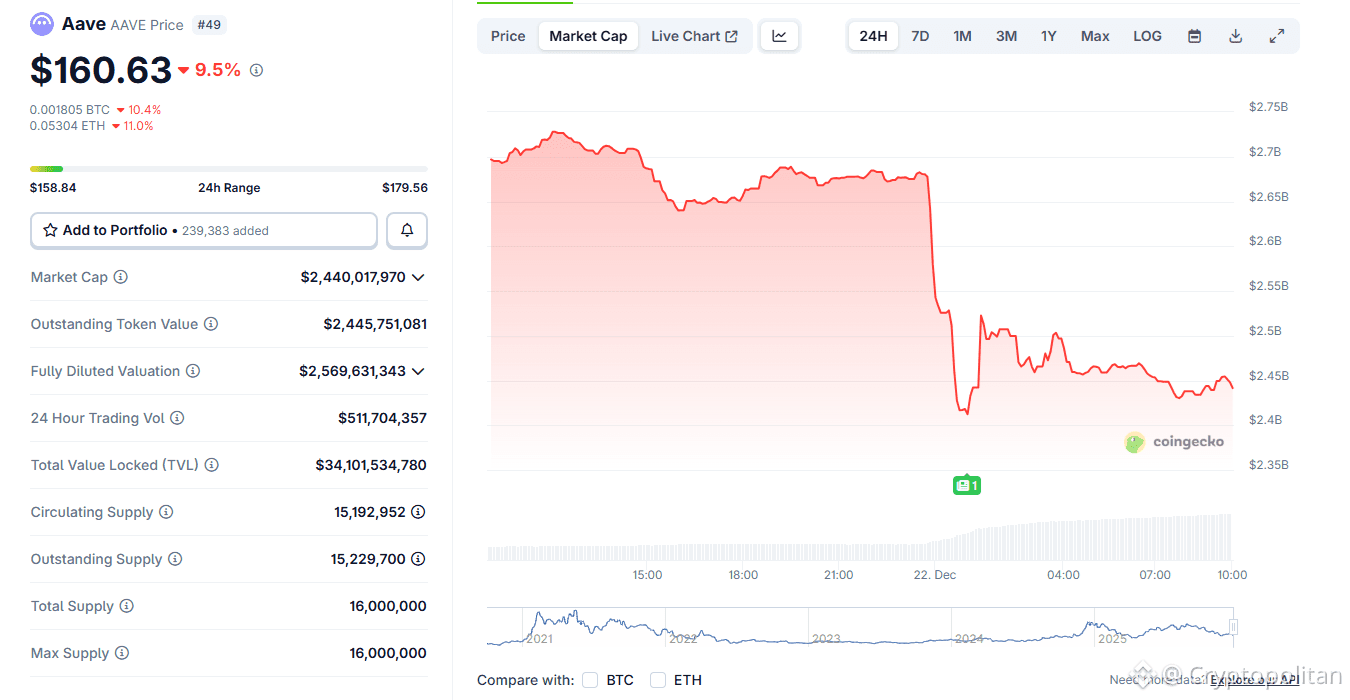
Task: Open the Explore our API link
Action: pos(1254,679)
